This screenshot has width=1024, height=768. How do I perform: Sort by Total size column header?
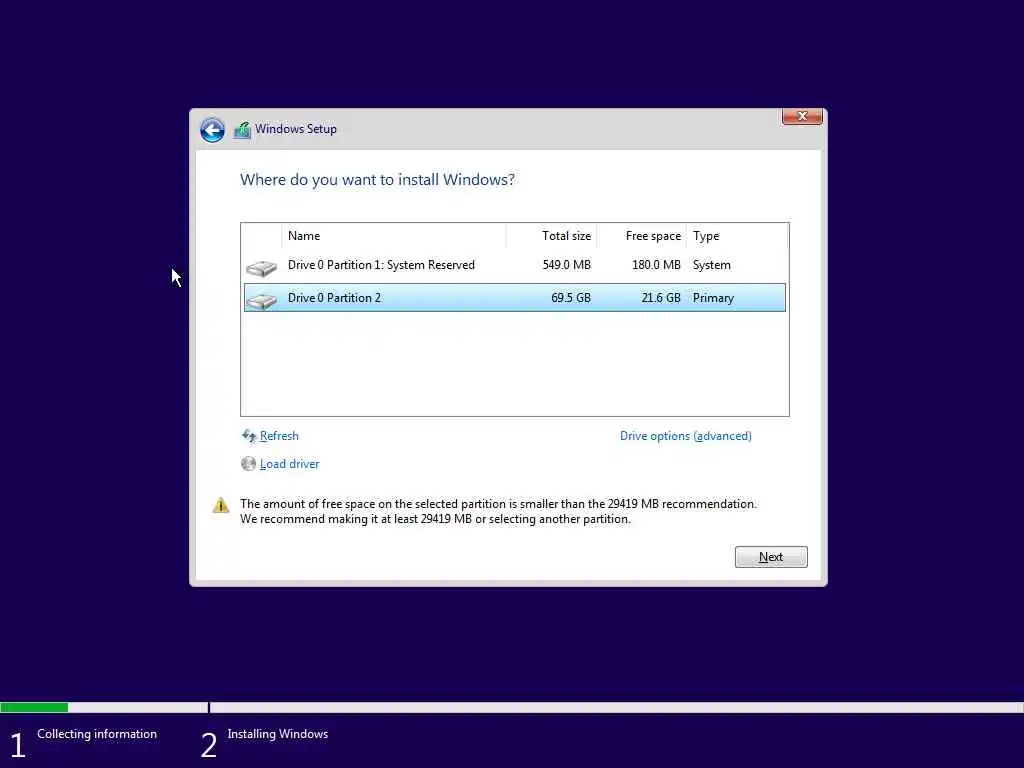[551, 236]
